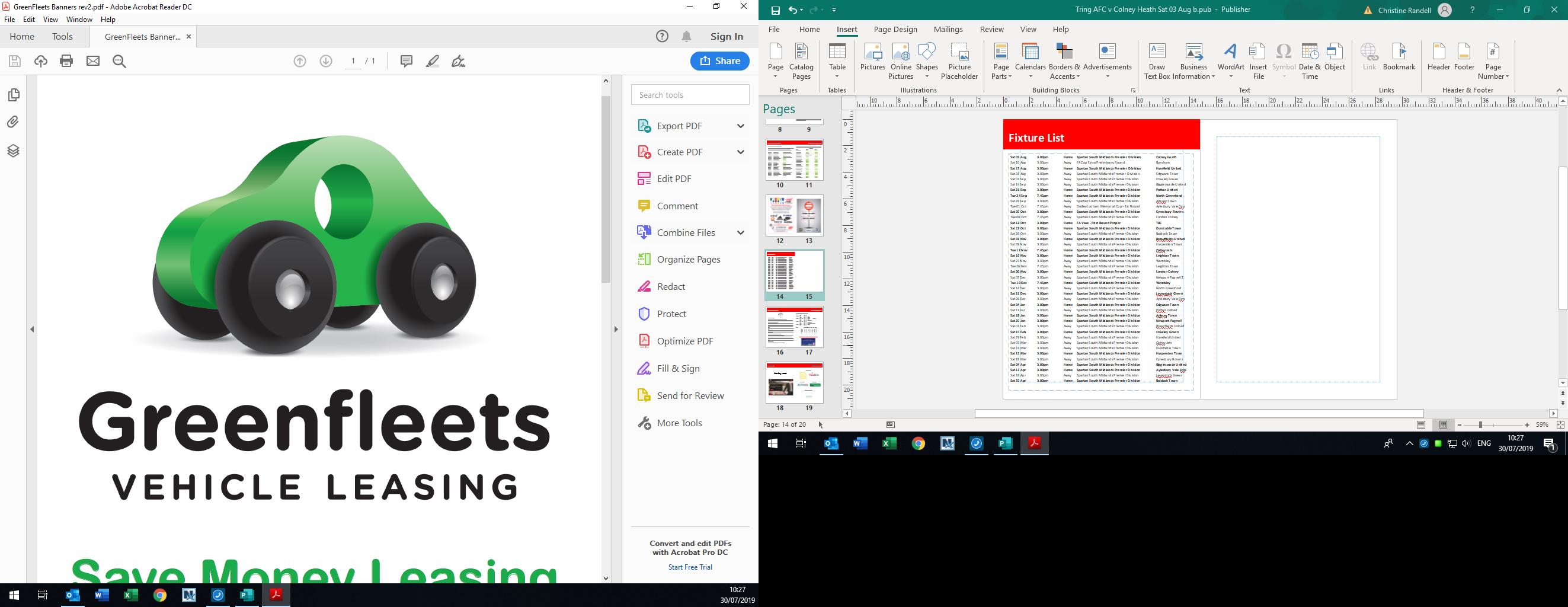1568x607 pixels.
Task: Click Insert File in Publisher ribbon
Action: 1258,62
